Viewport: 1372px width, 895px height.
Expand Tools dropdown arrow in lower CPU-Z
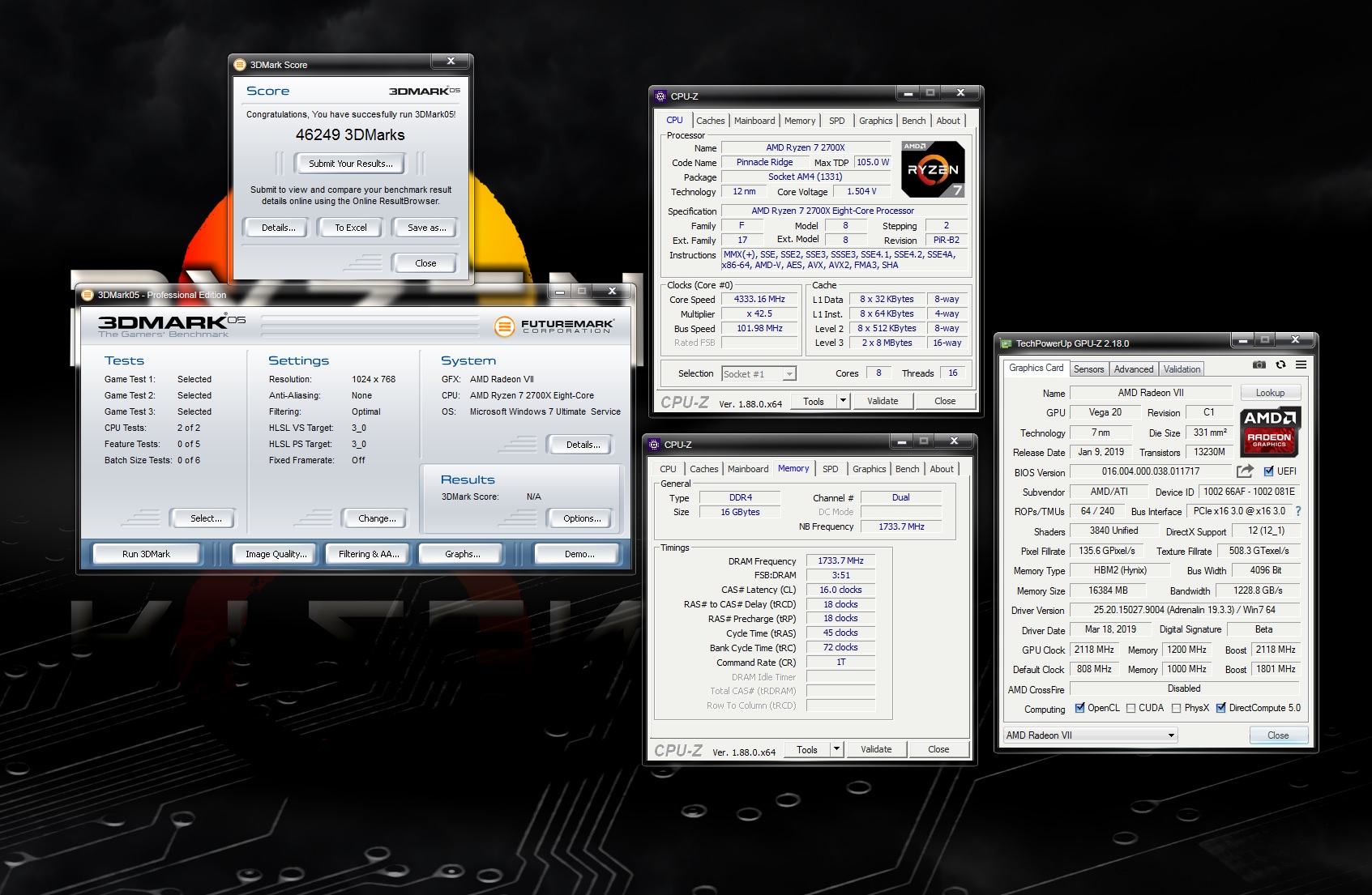point(836,749)
